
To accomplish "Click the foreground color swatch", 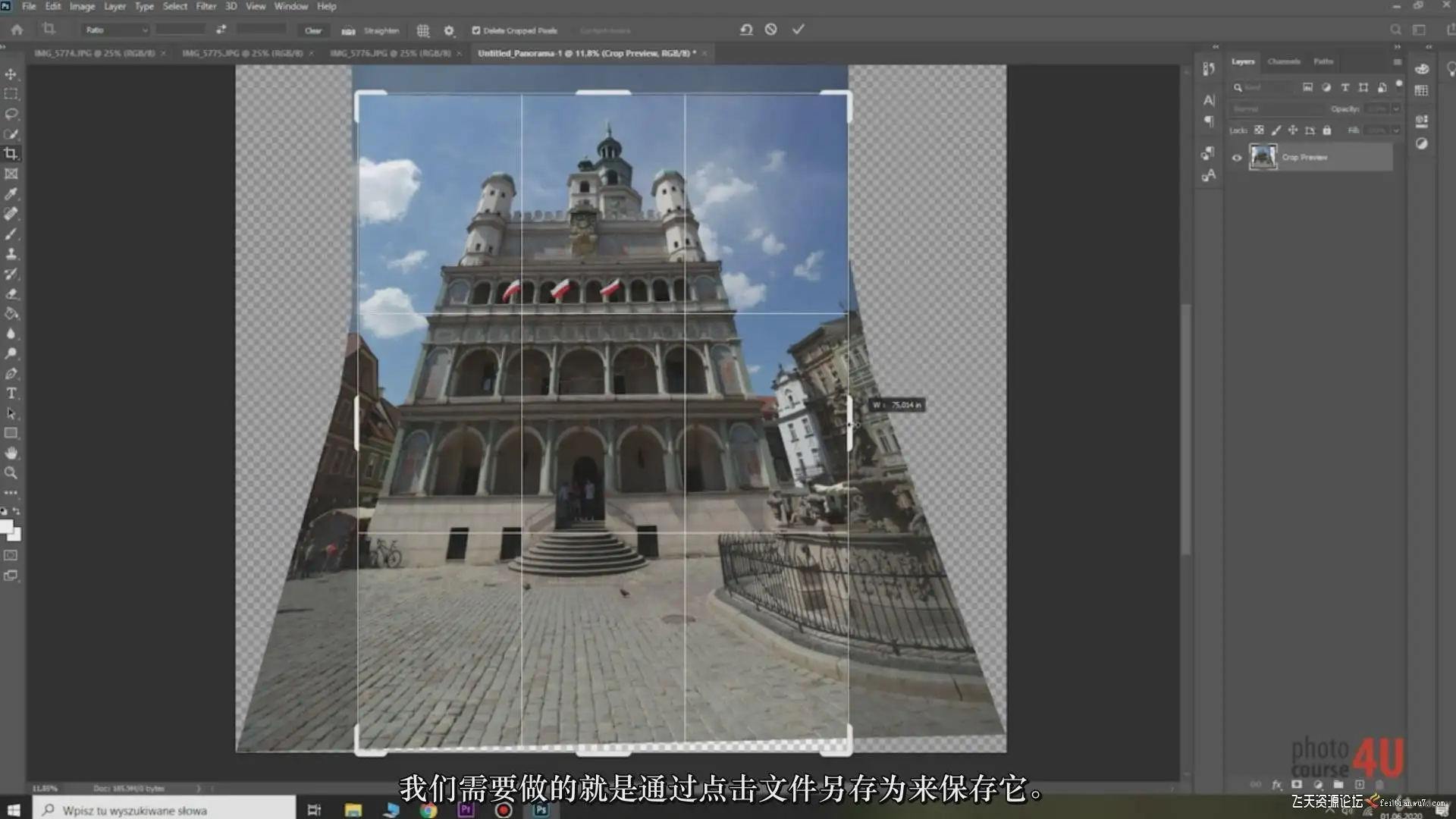I will pos(6,526).
